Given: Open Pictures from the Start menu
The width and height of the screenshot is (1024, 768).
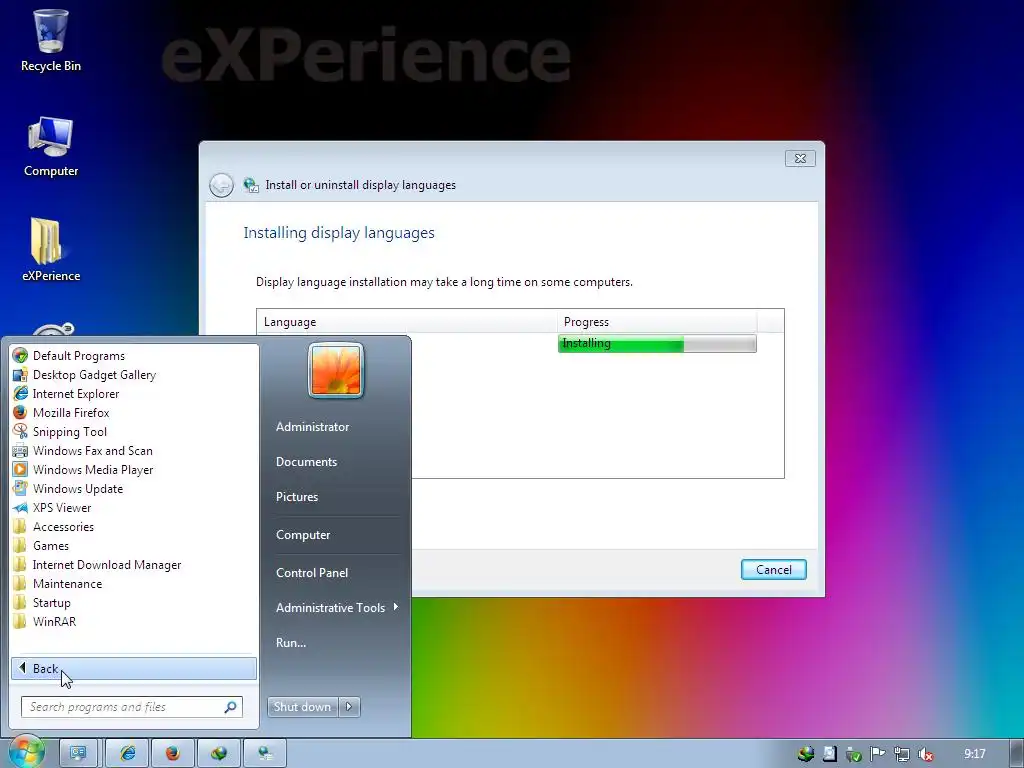Looking at the screenshot, I should coord(297,497).
